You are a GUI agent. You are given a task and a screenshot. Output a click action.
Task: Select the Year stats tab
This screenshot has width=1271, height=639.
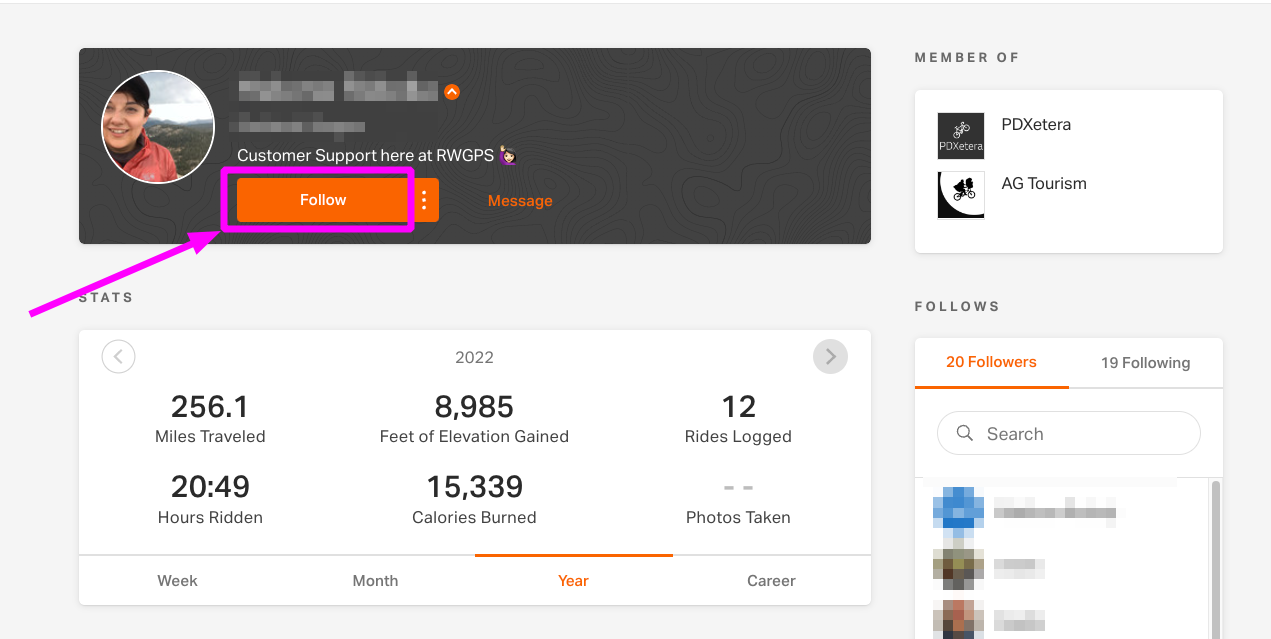coord(574,581)
